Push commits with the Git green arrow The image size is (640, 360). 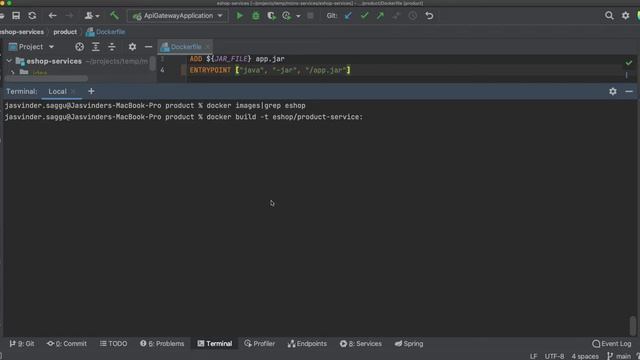(x=380, y=16)
